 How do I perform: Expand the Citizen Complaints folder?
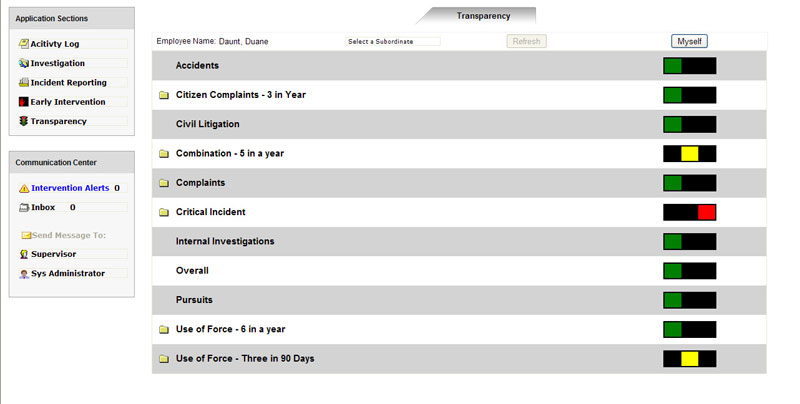[x=164, y=95]
